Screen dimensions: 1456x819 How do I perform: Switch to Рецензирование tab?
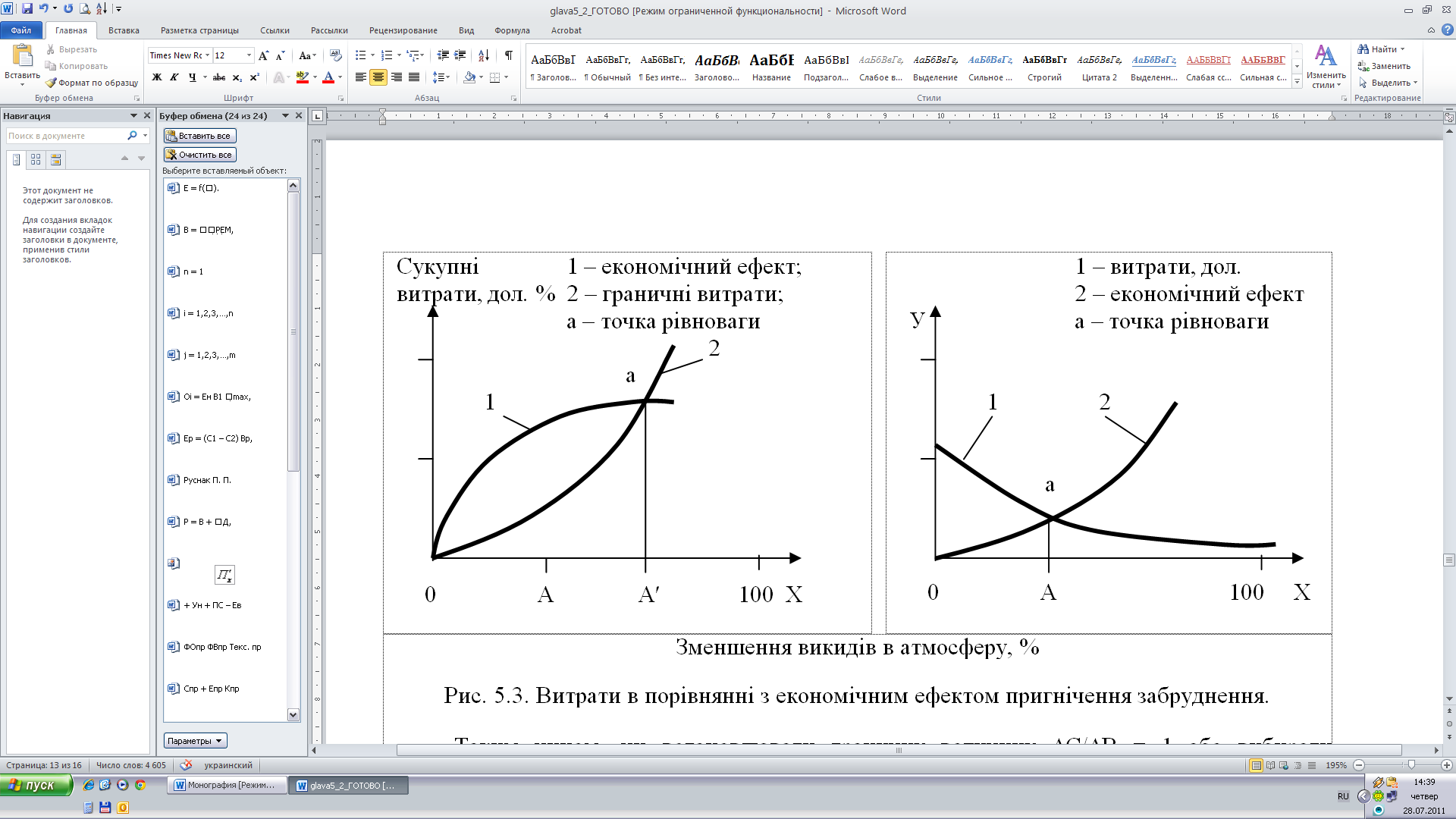[x=403, y=30]
